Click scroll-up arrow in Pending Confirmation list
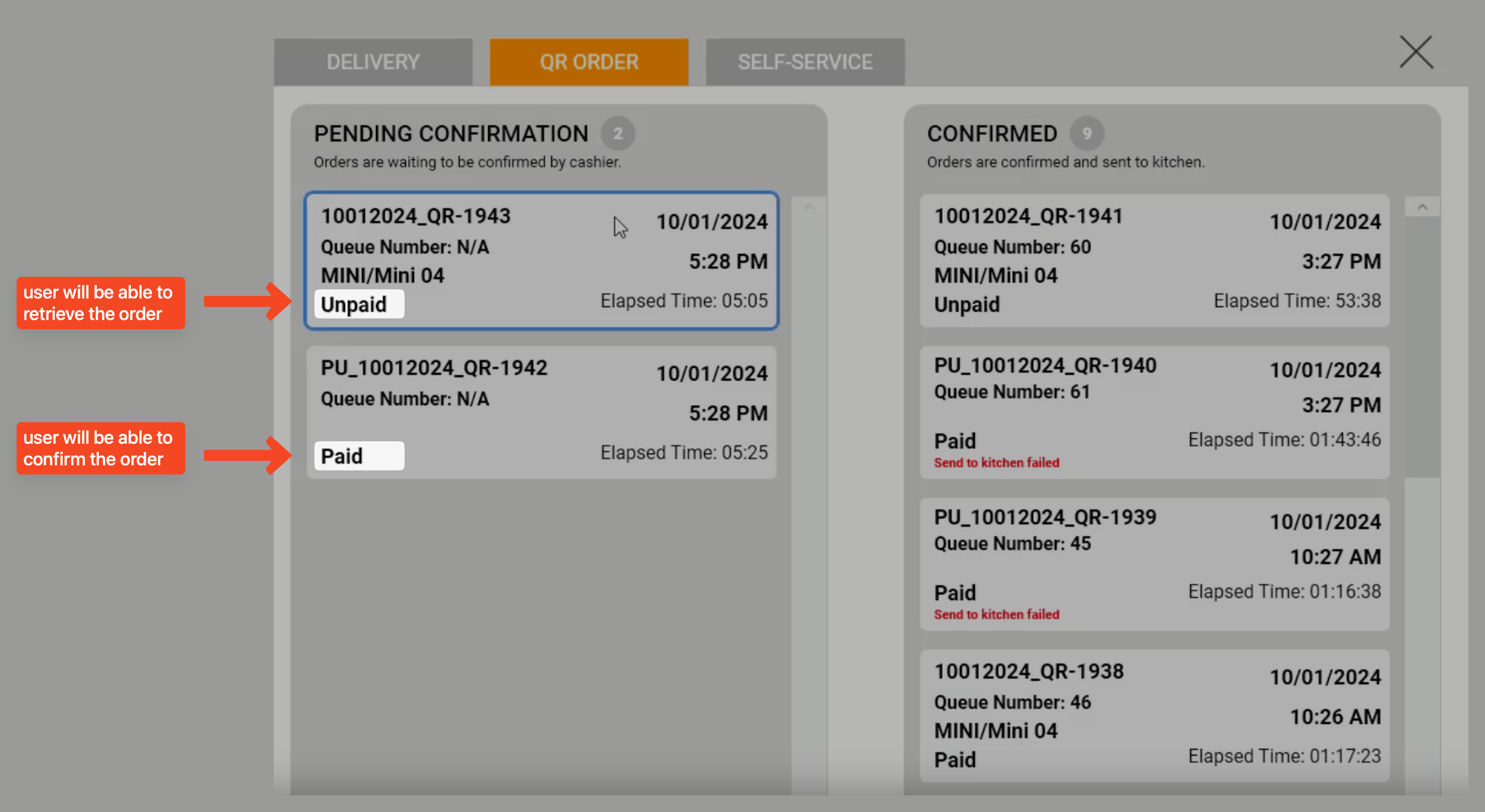The width and height of the screenshot is (1485, 812). 809,207
